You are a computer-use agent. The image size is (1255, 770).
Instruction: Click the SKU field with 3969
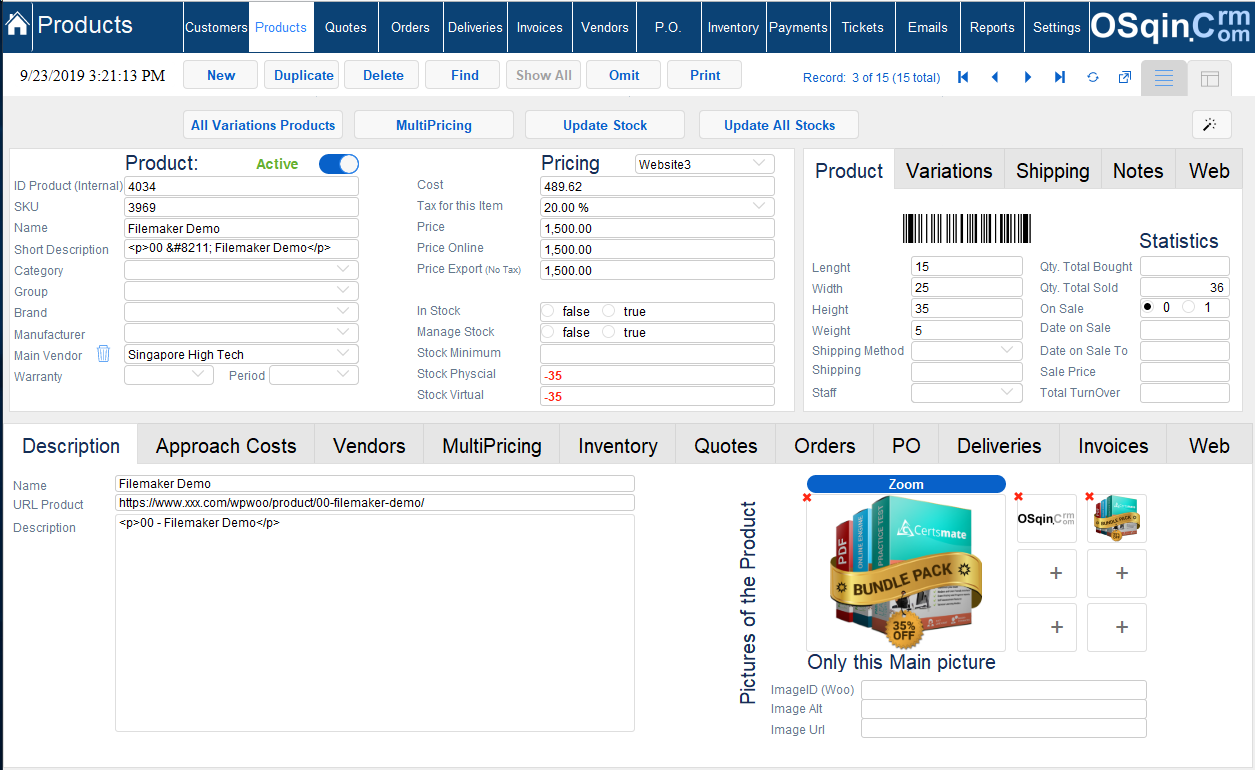(241, 207)
